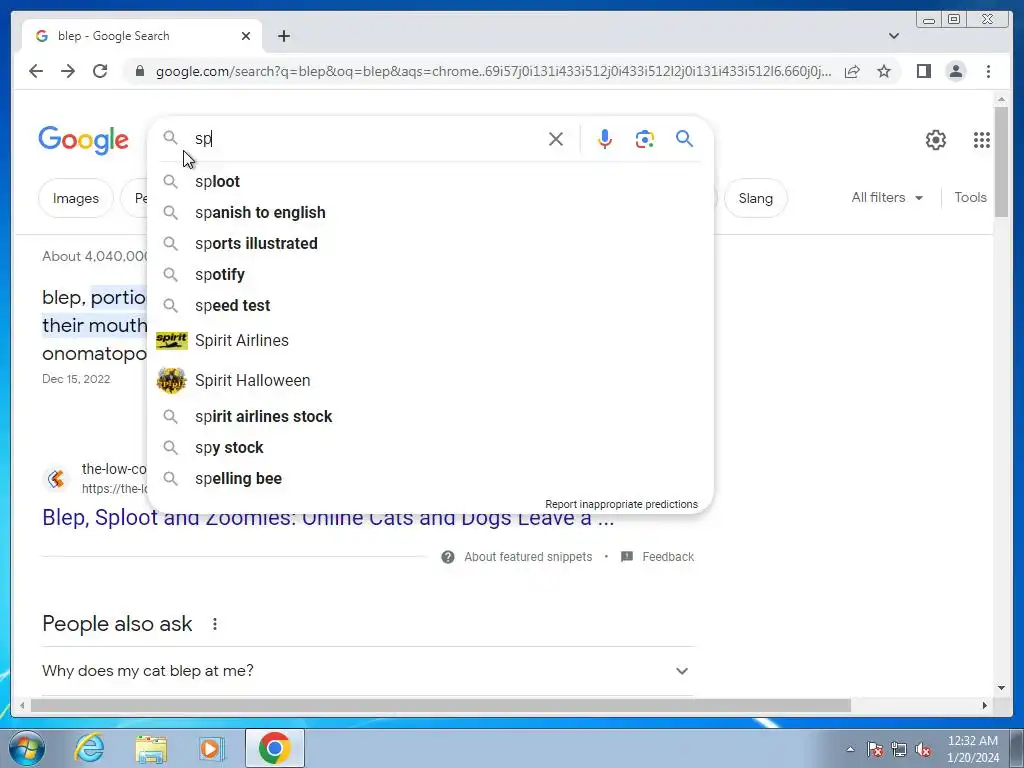Close the blep - Google Search tab
Viewport: 1024px width, 768px height.
click(246, 36)
